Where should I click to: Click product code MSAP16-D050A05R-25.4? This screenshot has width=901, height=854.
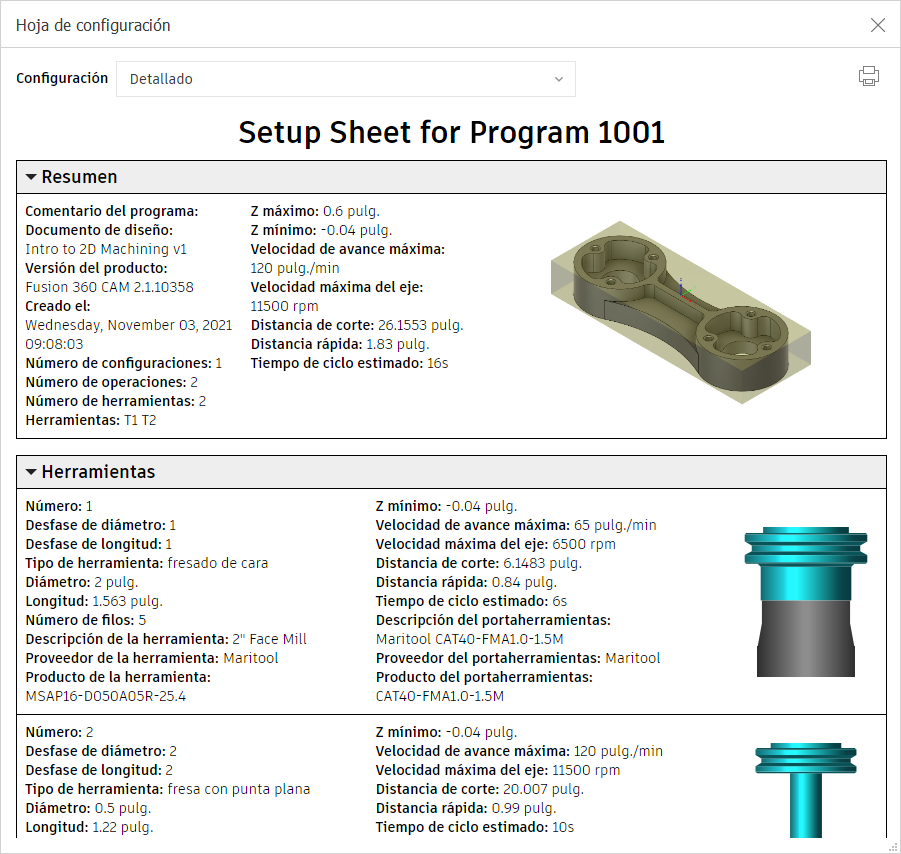[106, 697]
